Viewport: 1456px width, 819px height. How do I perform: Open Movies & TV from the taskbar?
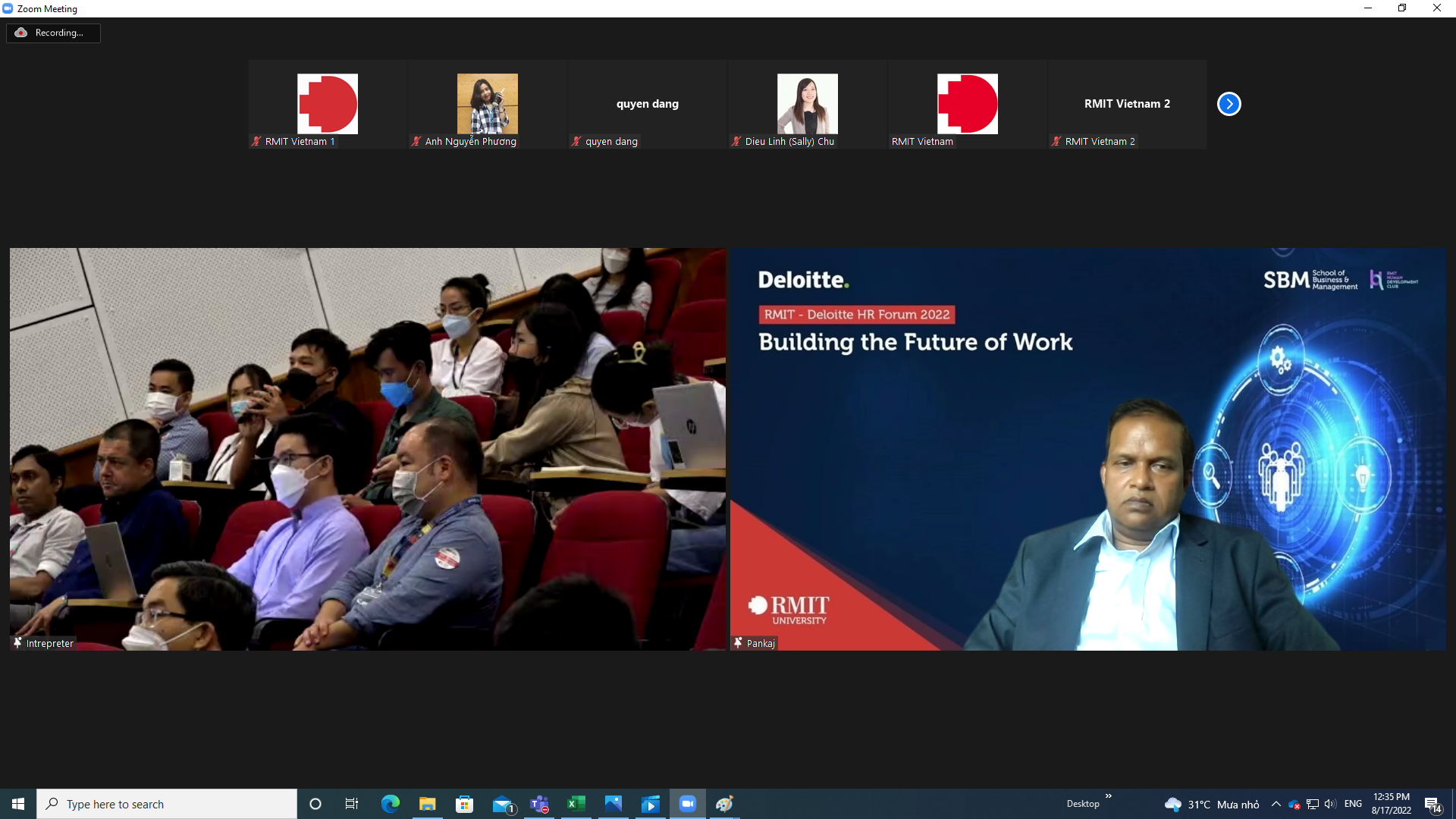651,804
